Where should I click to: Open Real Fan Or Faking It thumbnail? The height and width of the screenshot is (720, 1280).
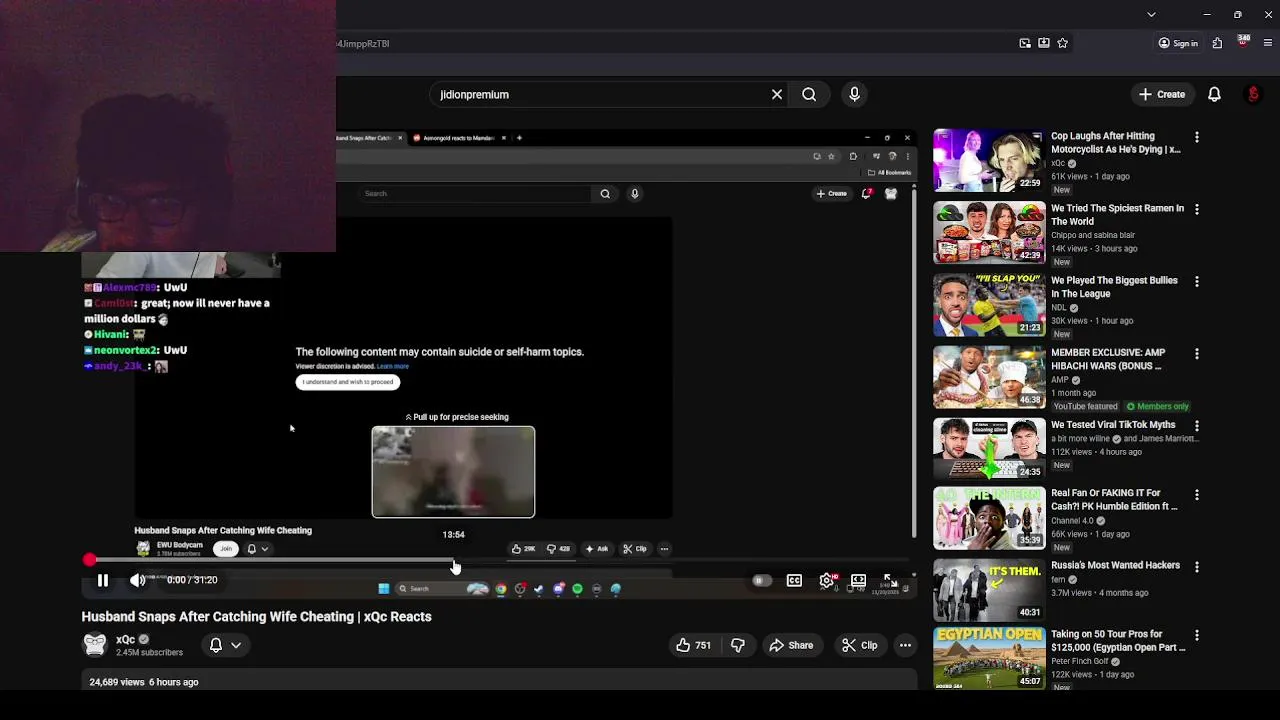click(x=989, y=518)
